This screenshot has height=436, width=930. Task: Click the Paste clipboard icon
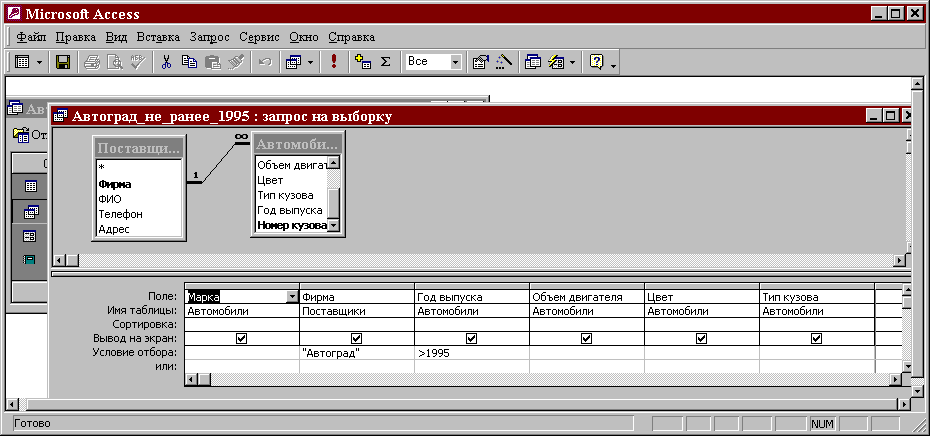[x=212, y=62]
